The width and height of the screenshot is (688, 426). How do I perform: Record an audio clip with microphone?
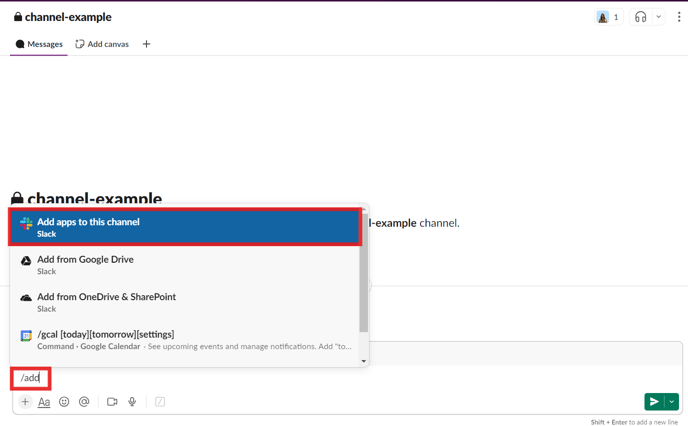[x=132, y=402]
